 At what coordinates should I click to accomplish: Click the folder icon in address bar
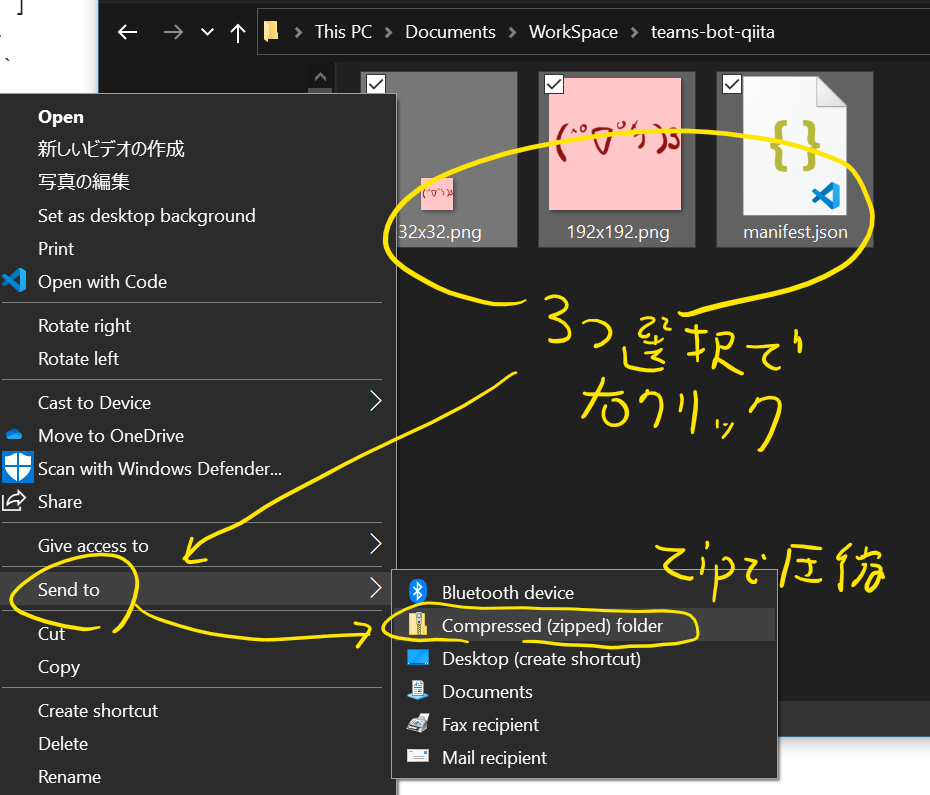point(271,31)
